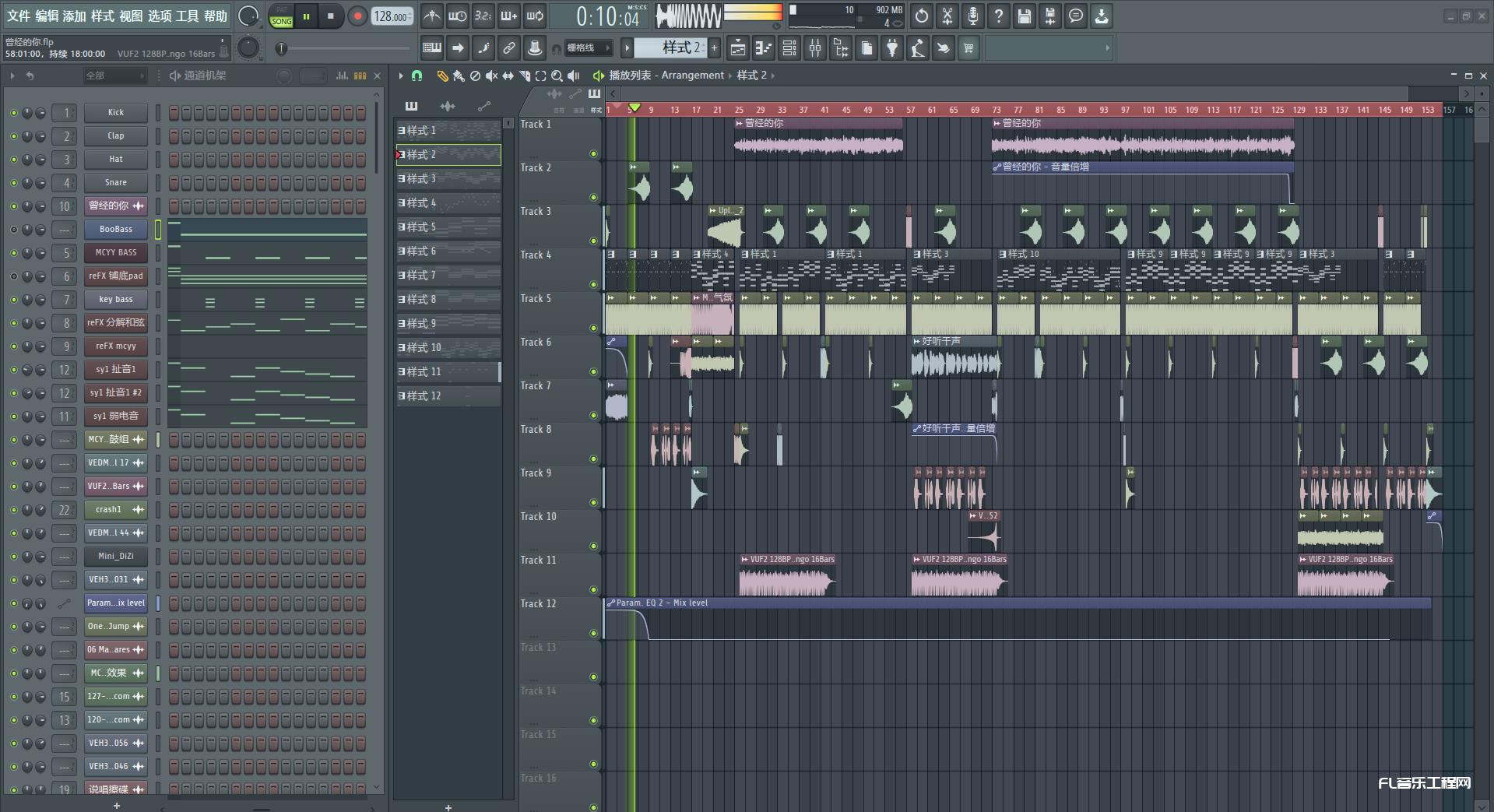Toggle mute switch on Track 12
The image size is (1494, 812).
[x=594, y=634]
